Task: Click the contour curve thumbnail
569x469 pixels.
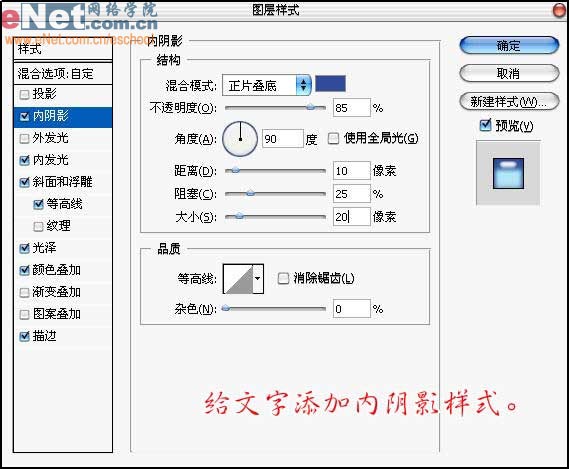Action: point(238,279)
